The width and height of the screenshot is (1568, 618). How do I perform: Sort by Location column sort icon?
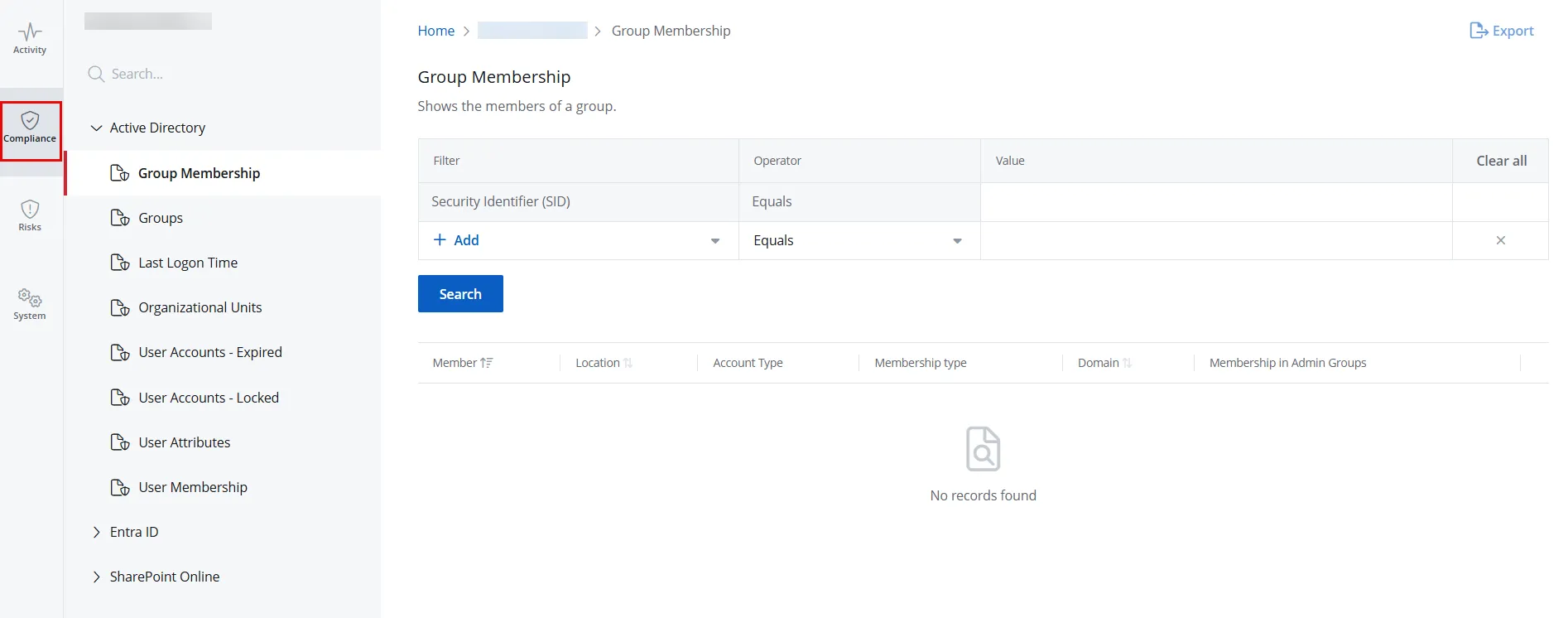pyautogui.click(x=628, y=363)
